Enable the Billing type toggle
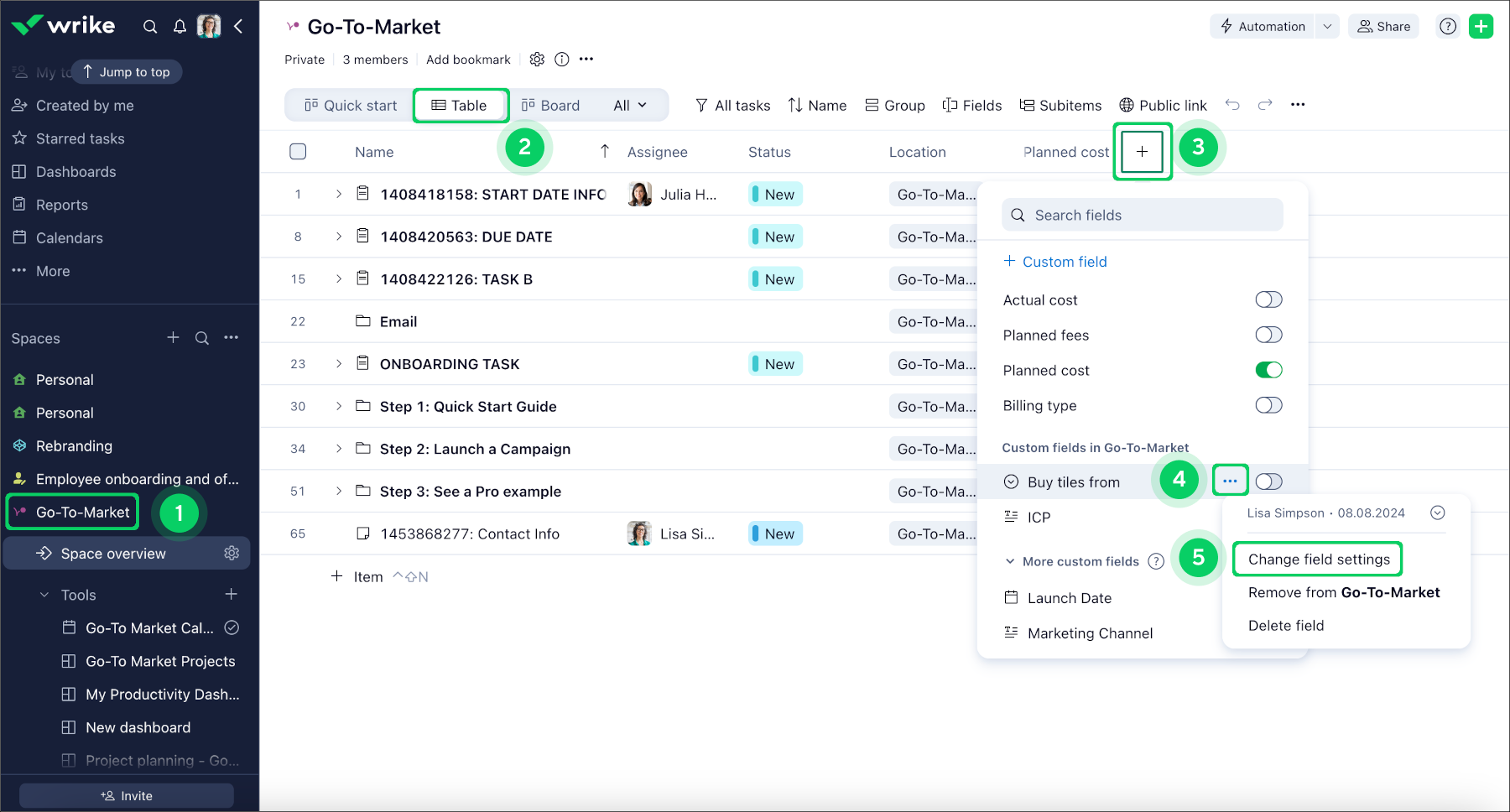The height and width of the screenshot is (812, 1510). click(x=1268, y=405)
